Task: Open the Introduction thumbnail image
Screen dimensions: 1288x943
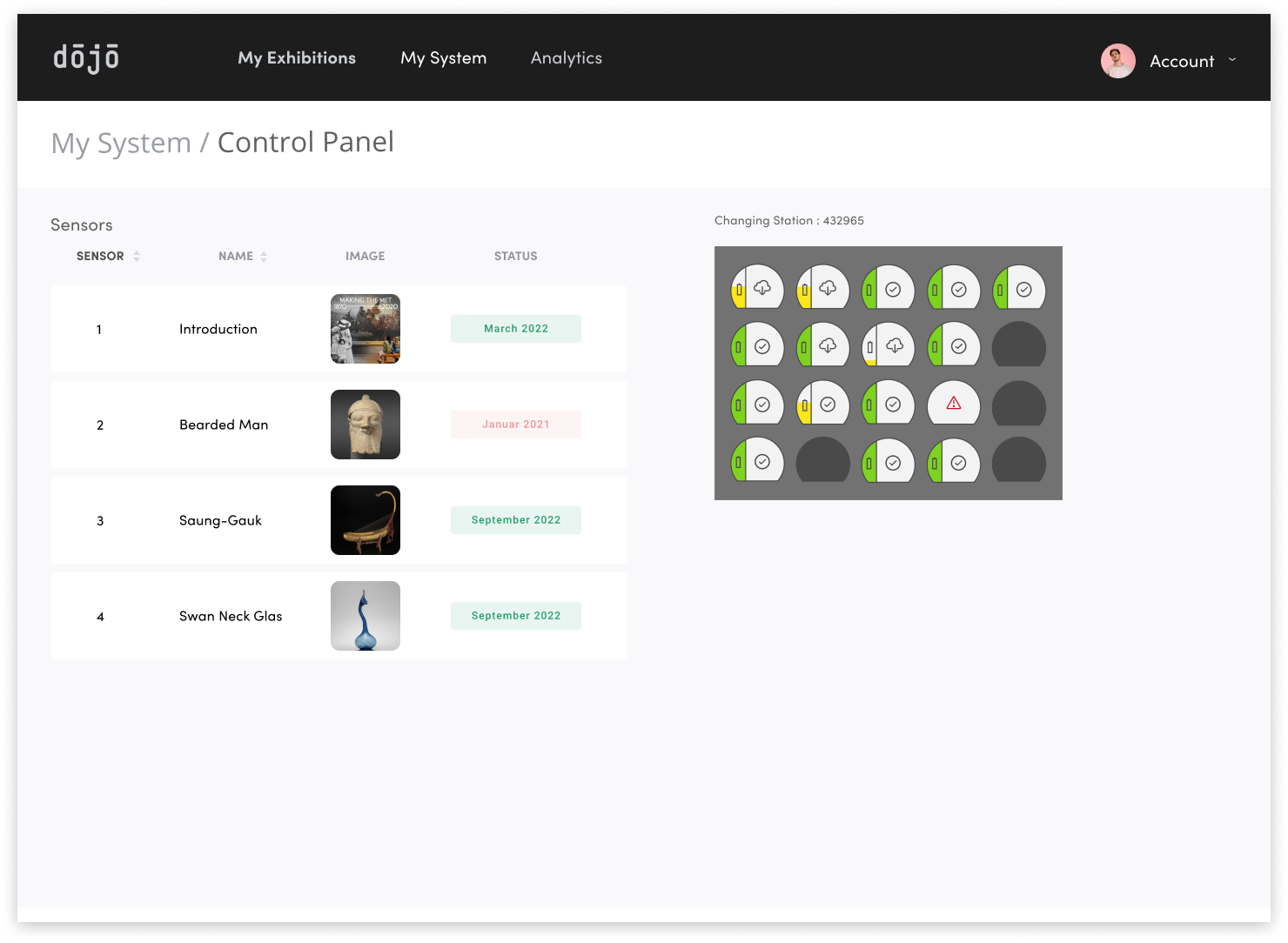Action: click(366, 329)
